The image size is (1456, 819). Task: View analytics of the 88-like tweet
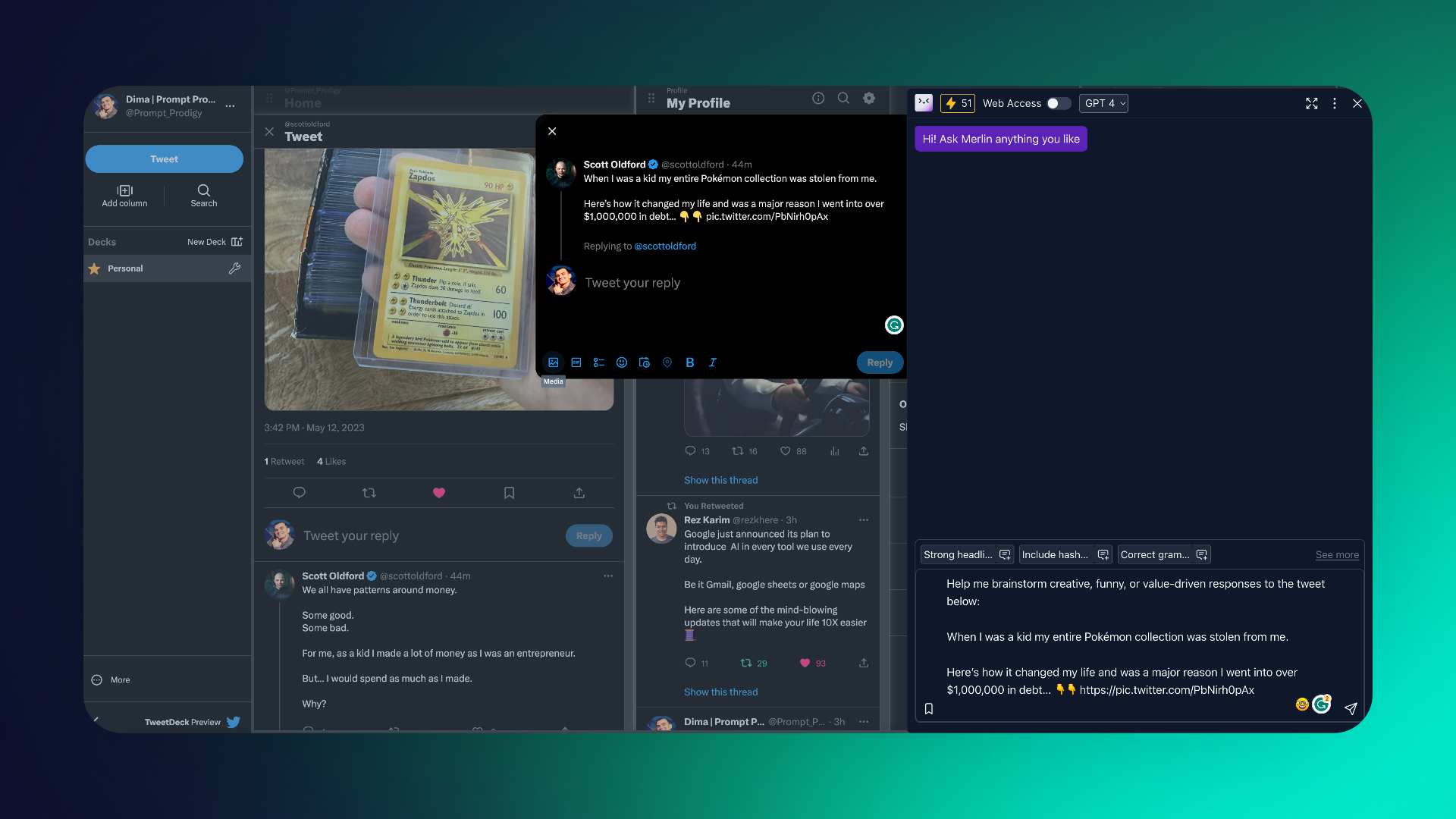point(835,451)
